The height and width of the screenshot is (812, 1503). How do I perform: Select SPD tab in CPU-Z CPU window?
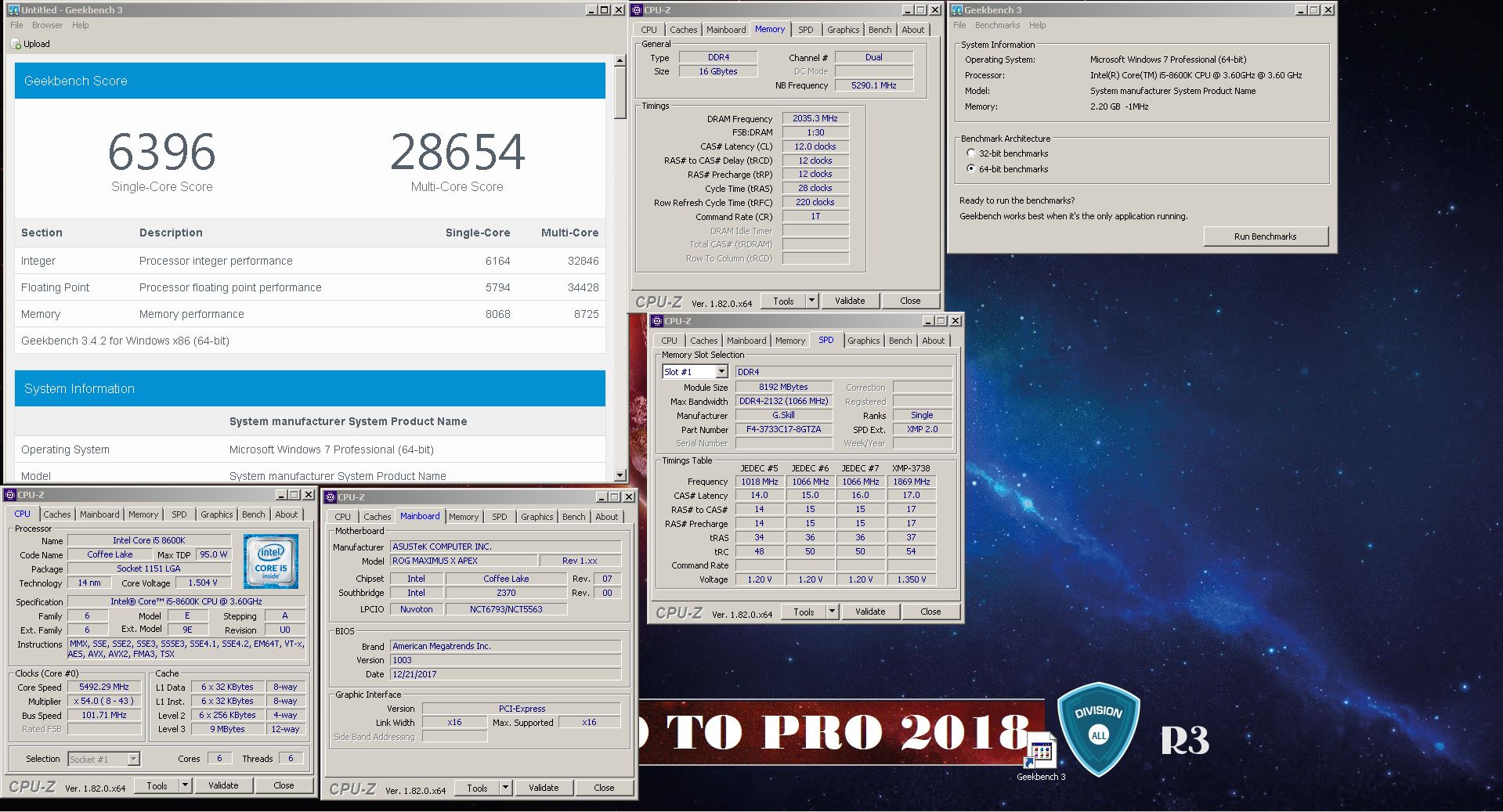(179, 514)
